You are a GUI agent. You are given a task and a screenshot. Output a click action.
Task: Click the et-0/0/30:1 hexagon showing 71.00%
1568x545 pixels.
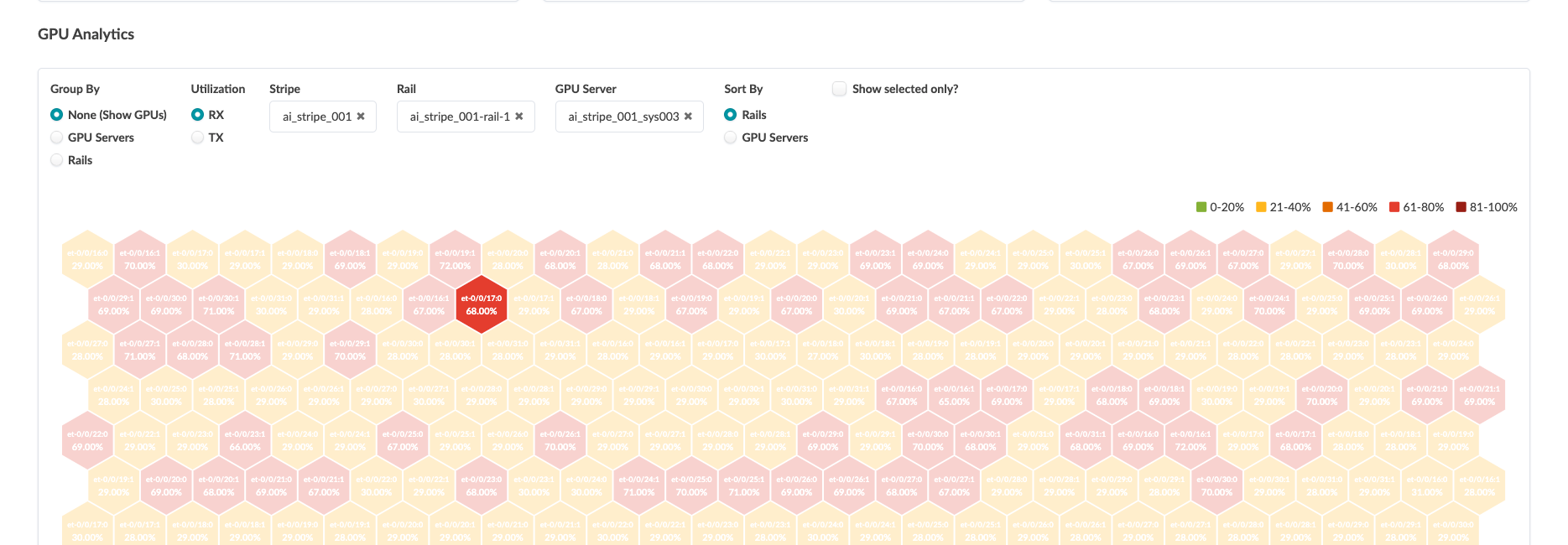pyautogui.click(x=219, y=304)
